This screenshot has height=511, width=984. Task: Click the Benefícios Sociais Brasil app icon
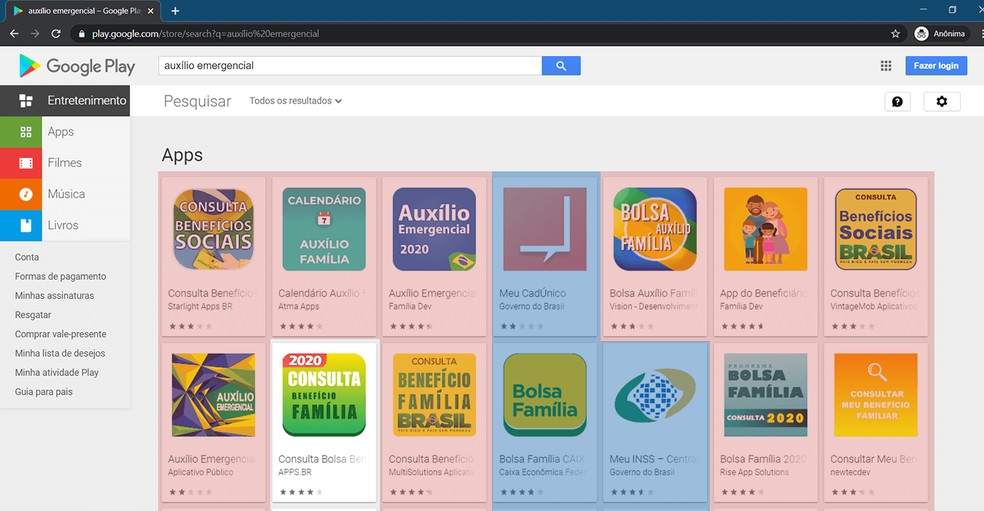pyautogui.click(x=876, y=229)
